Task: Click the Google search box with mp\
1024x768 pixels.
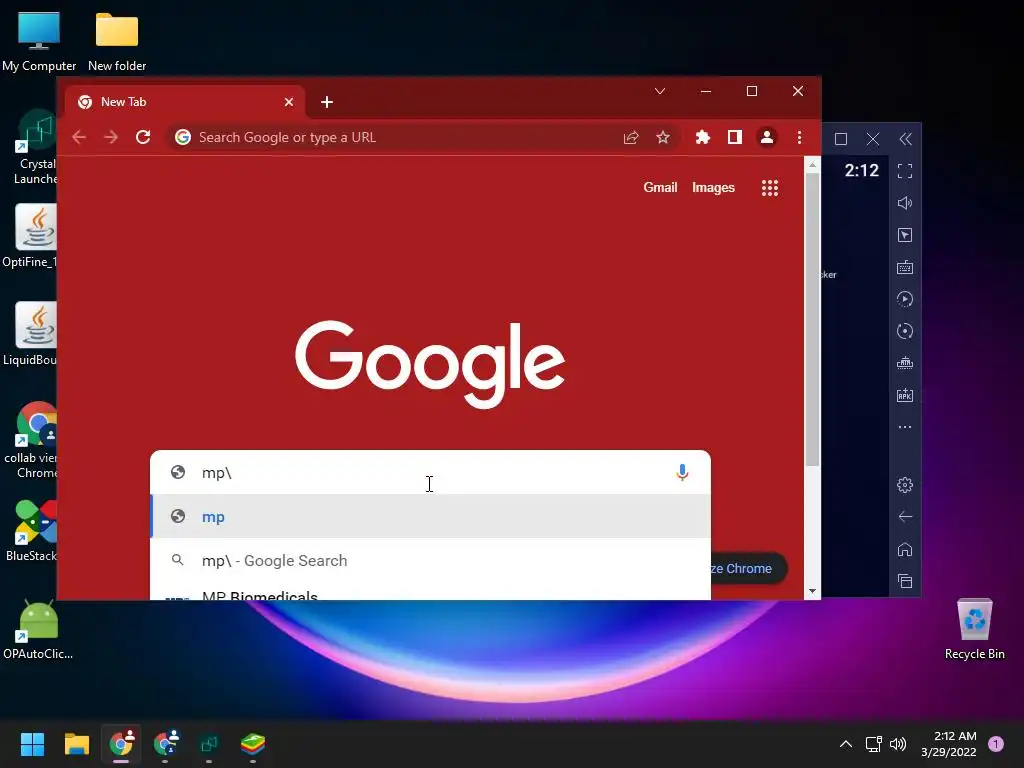Action: [x=430, y=472]
